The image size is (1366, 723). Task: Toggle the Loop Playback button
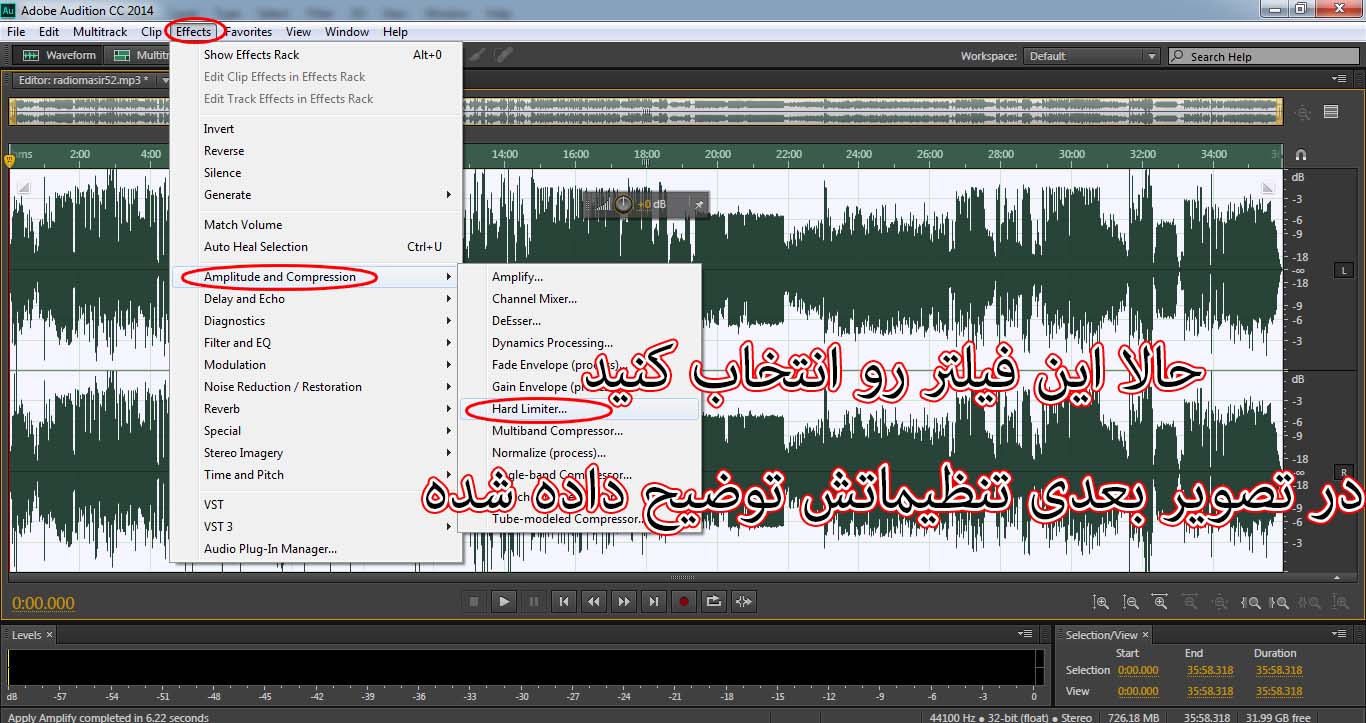click(x=714, y=601)
